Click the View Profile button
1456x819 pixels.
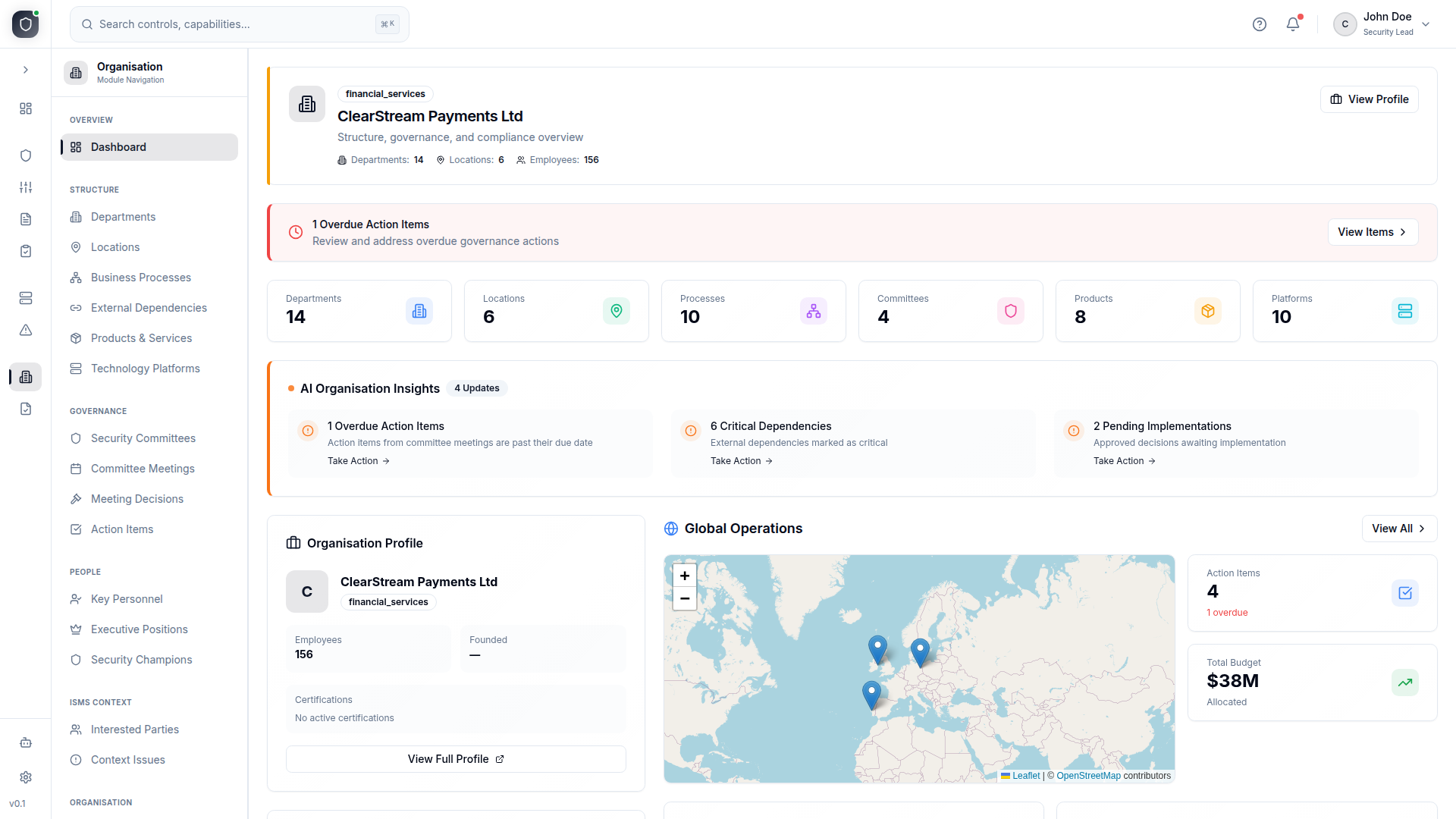pyautogui.click(x=1369, y=99)
